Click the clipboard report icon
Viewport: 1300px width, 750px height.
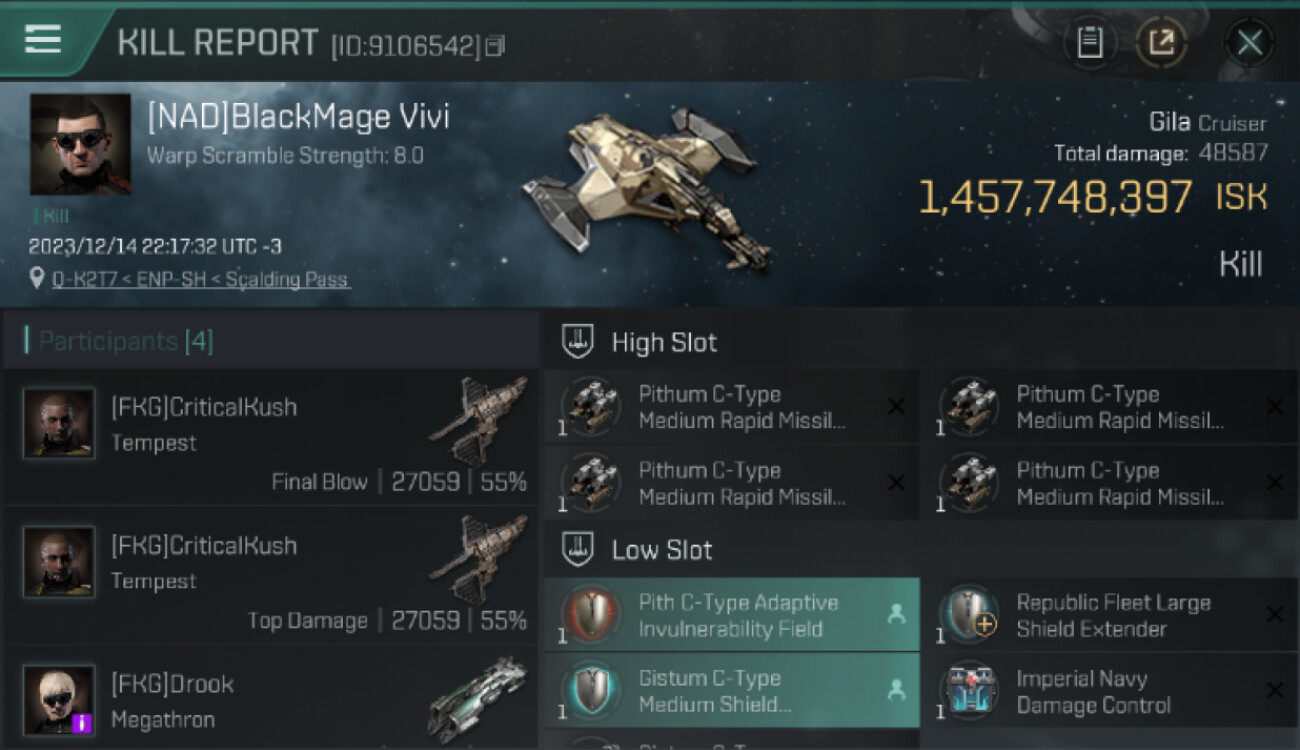tap(1089, 43)
